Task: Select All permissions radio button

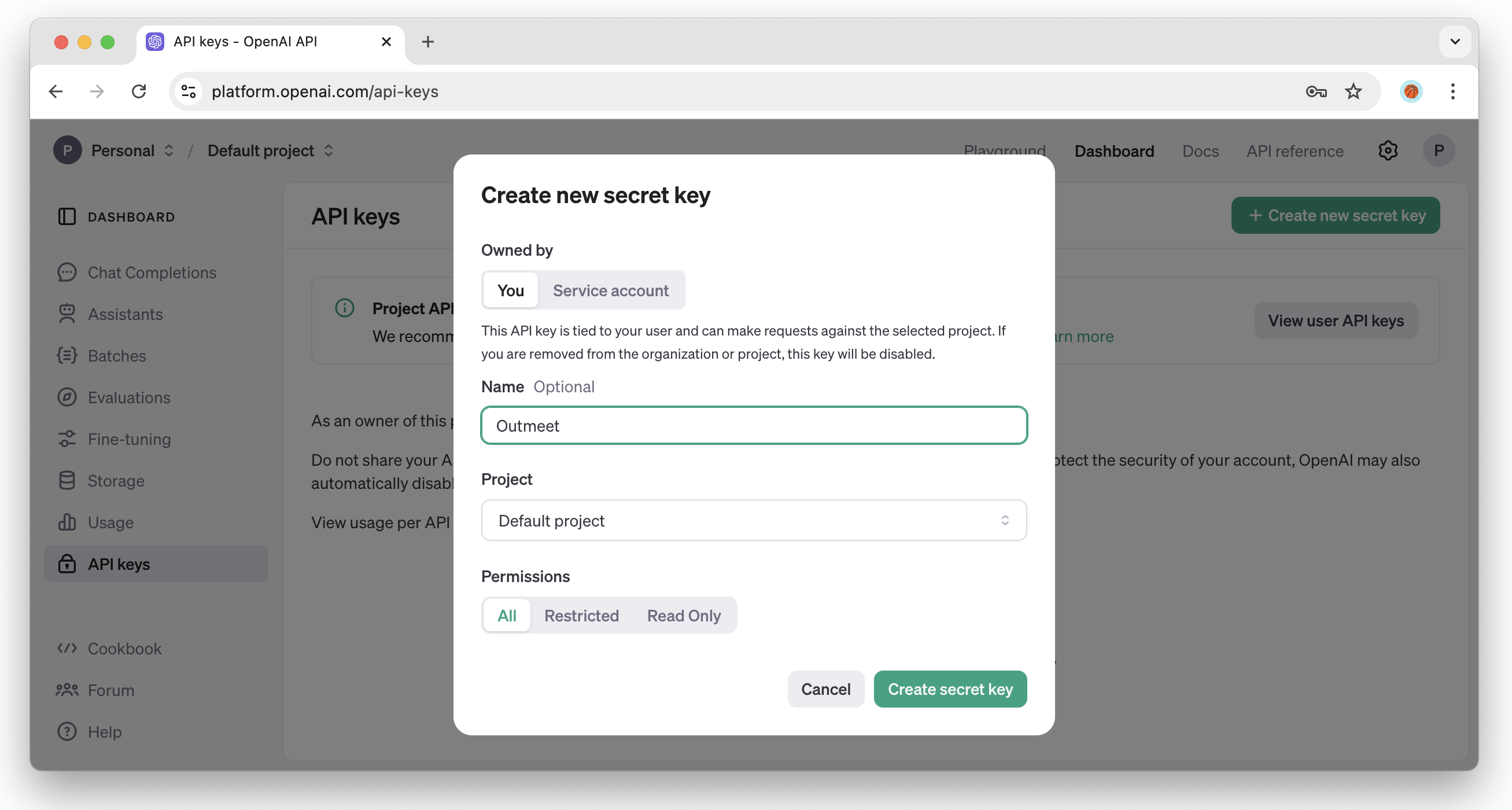Action: [507, 615]
